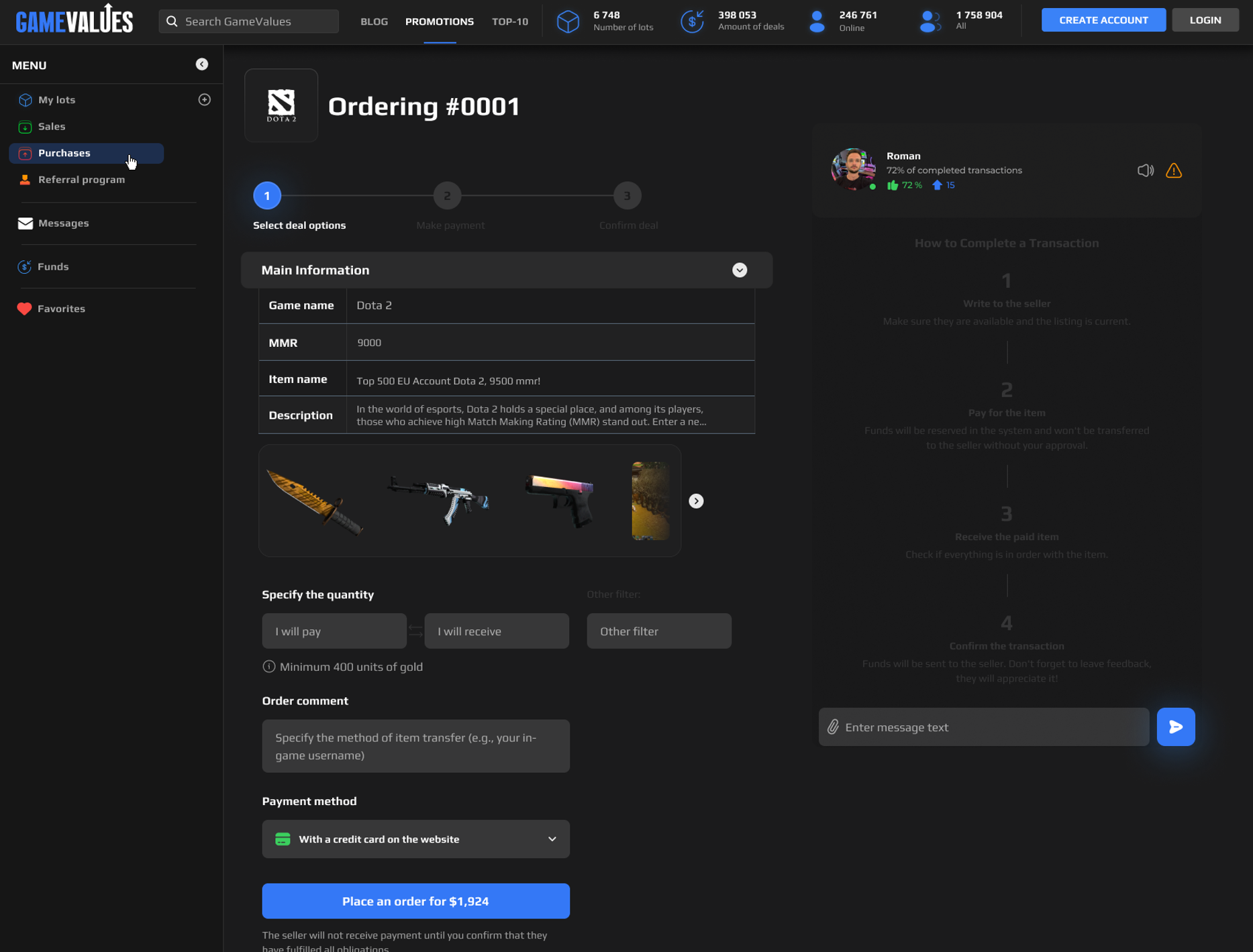Click the MMR value 9000
Viewport: 1253px width, 952px height.
tap(369, 343)
